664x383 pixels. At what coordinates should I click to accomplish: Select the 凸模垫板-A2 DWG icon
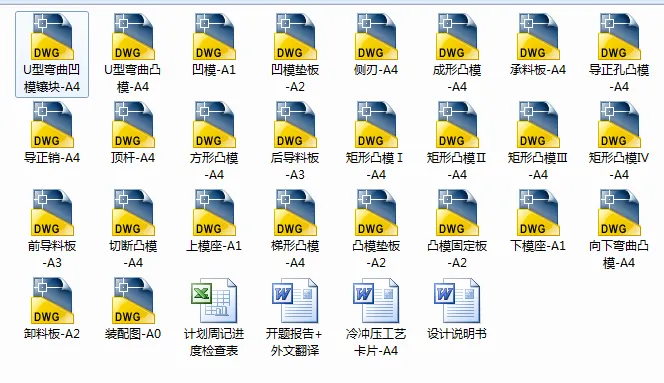tap(376, 213)
